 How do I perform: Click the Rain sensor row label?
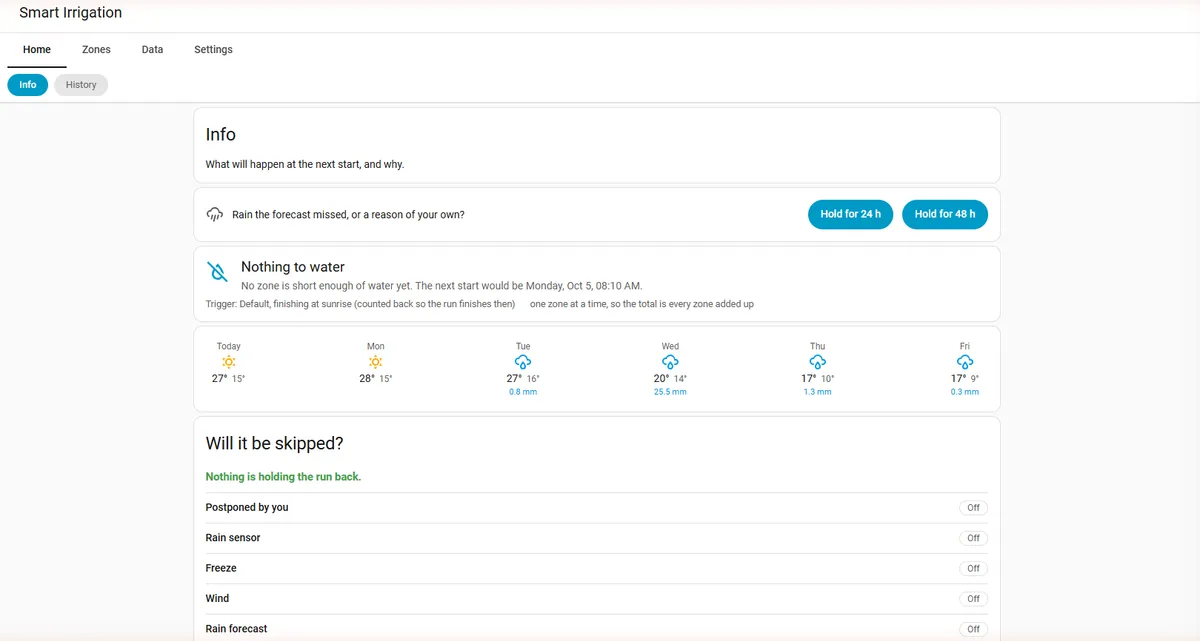(233, 538)
